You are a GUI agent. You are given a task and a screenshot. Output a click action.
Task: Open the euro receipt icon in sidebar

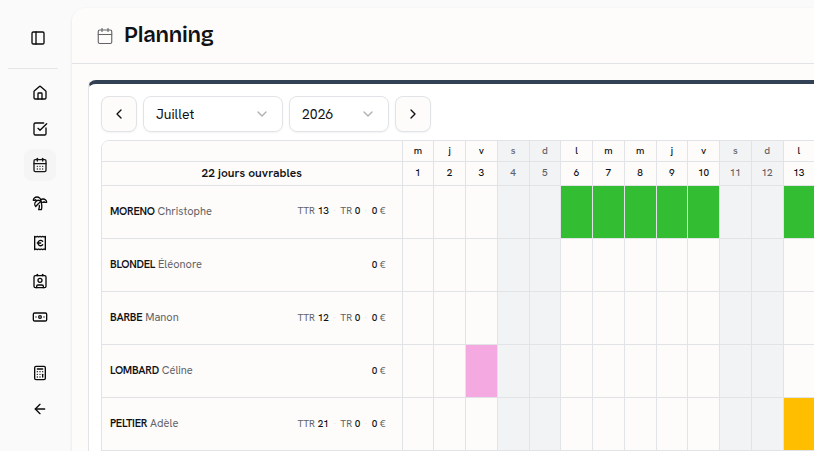[40, 243]
